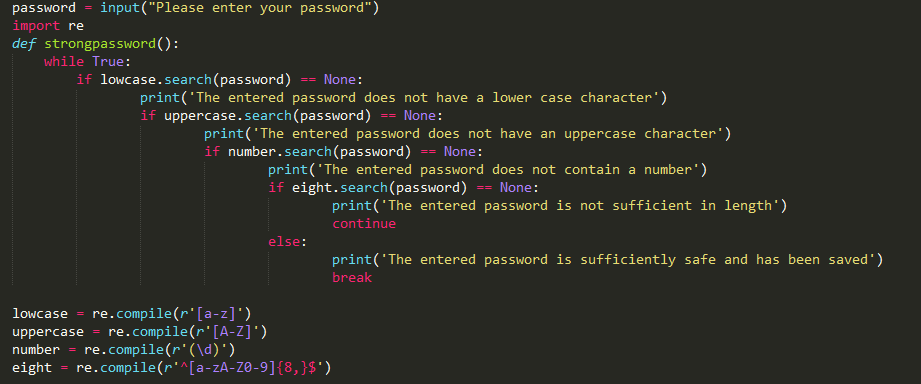Click the lower case character print message

point(422,98)
